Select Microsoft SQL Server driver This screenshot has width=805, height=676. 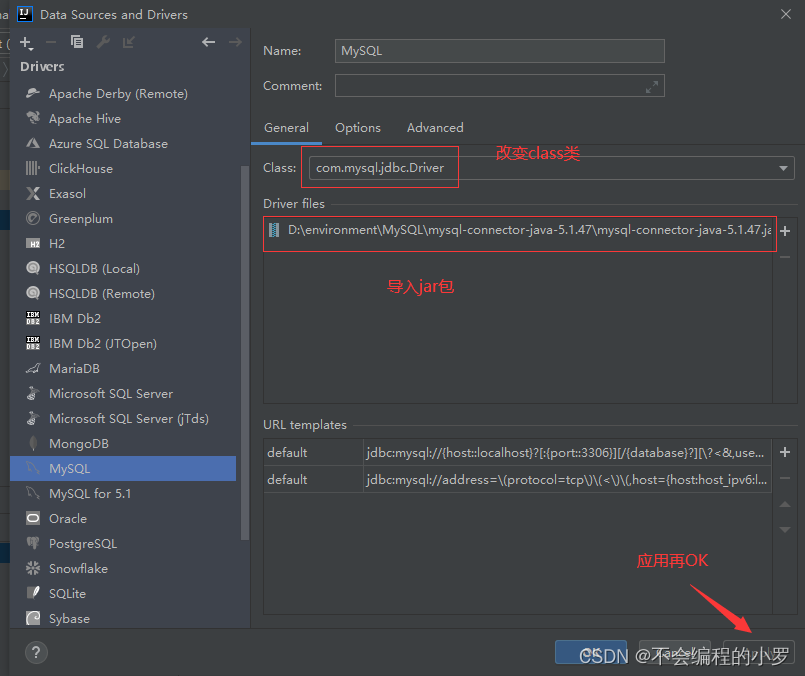tap(123, 394)
